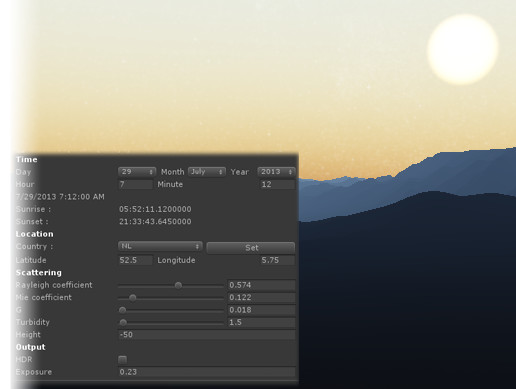Click the Month label
516x389 pixels.
click(172, 172)
